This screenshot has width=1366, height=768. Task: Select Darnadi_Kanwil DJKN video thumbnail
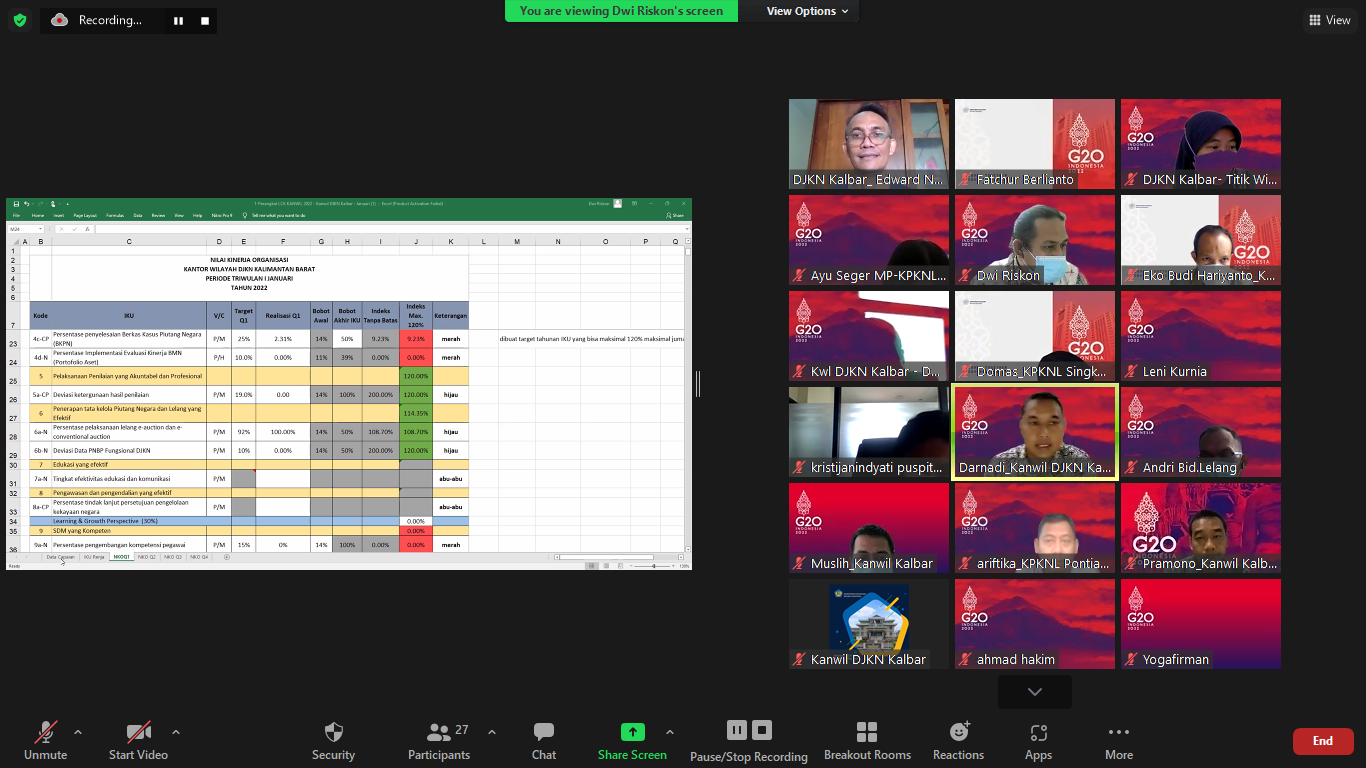[x=1034, y=433]
